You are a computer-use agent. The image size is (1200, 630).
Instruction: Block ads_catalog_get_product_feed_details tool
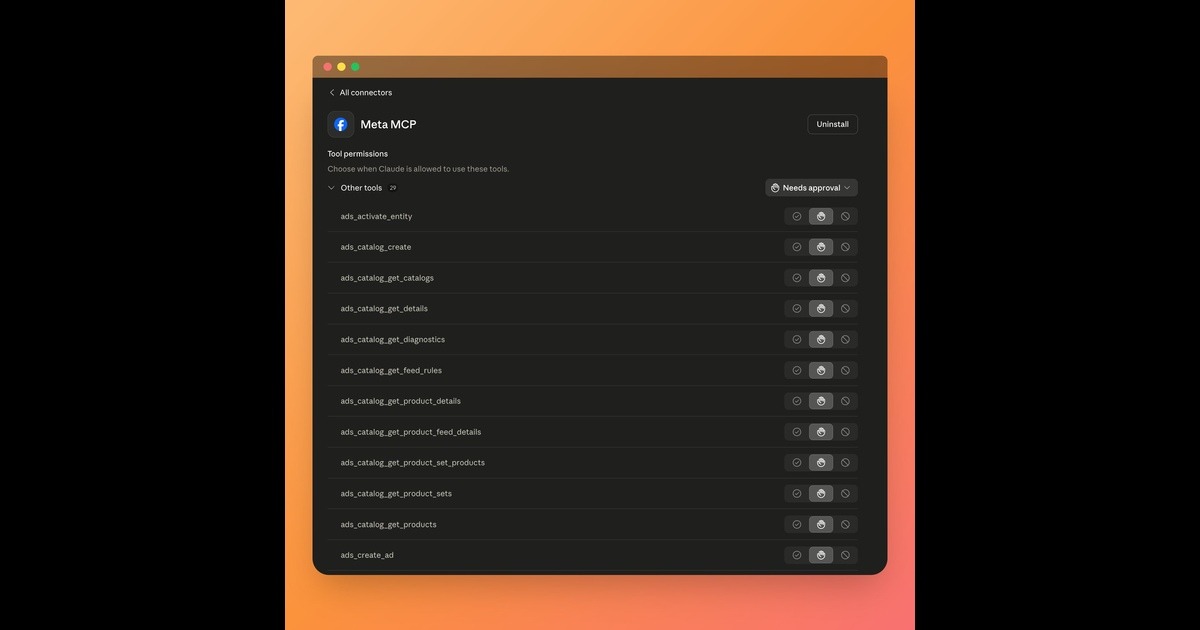pos(845,432)
